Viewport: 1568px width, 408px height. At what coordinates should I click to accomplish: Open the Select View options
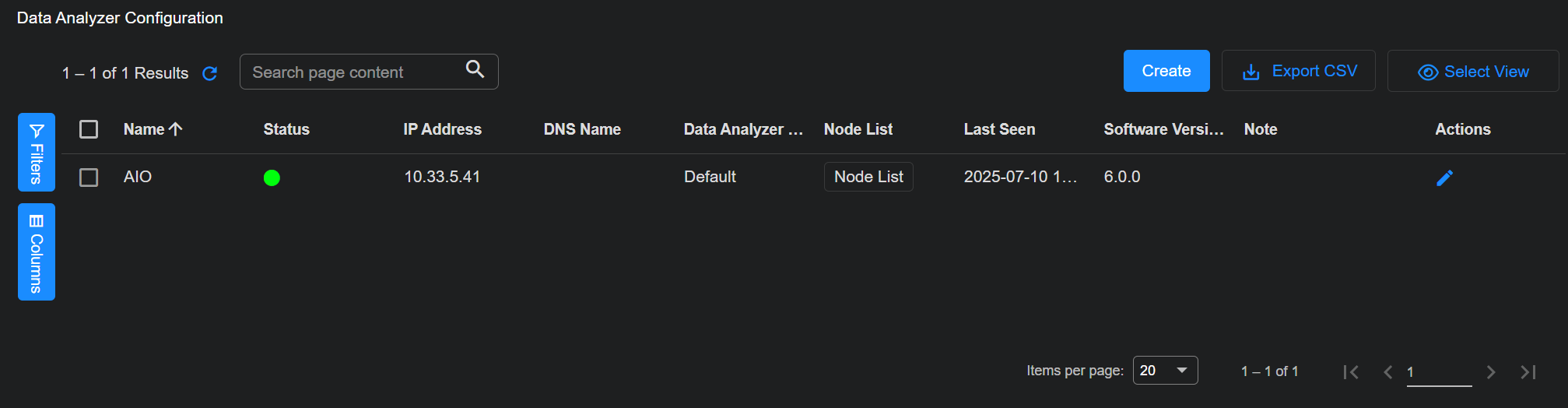(x=1472, y=72)
